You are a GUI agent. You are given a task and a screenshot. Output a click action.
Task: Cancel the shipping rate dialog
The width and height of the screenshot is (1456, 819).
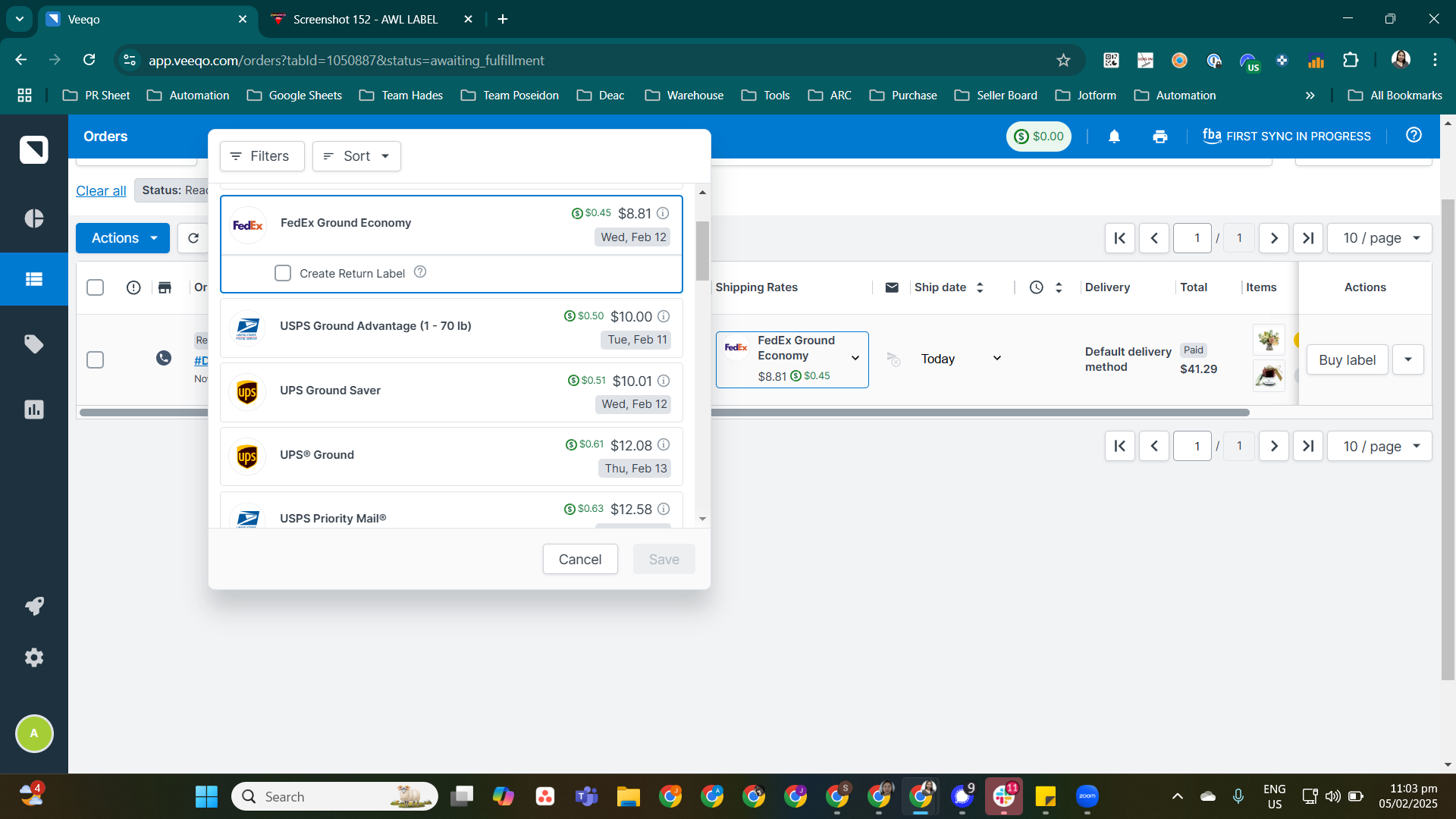point(580,559)
